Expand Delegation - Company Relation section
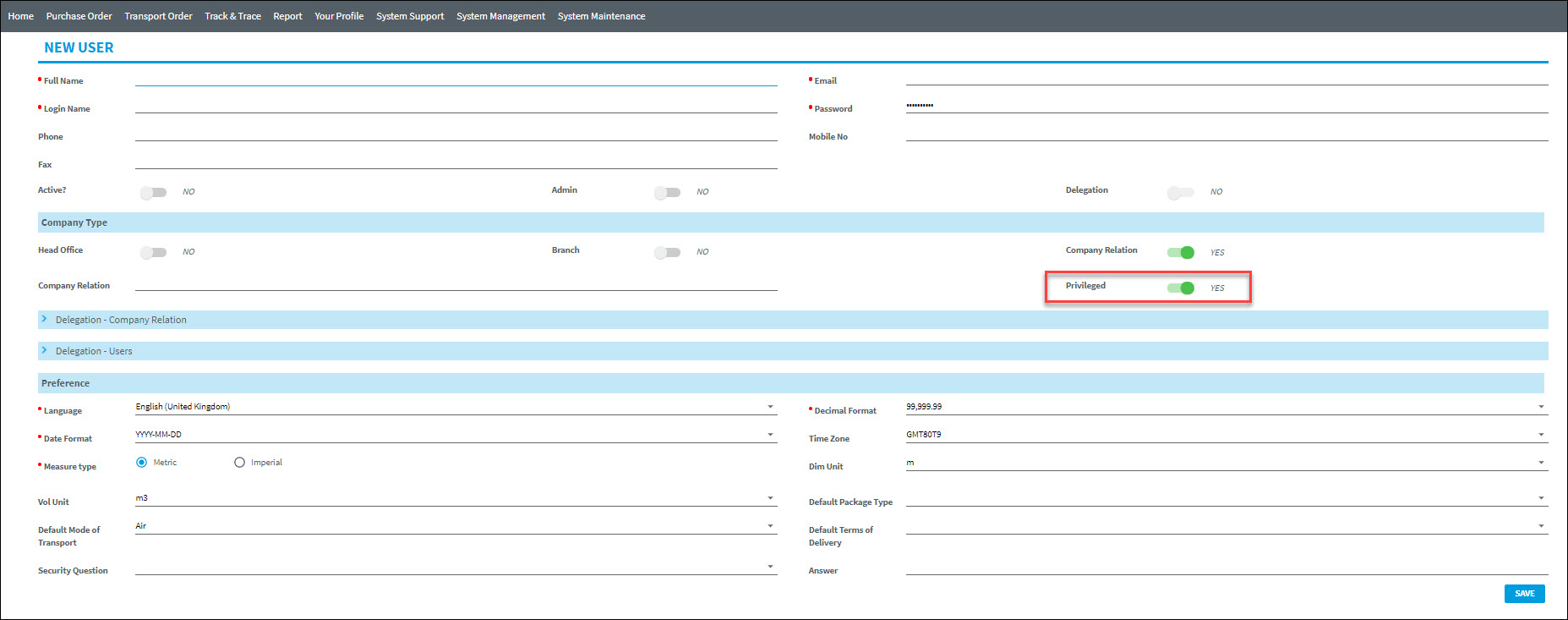Screen dimensions: 1568x620 [793, 320]
